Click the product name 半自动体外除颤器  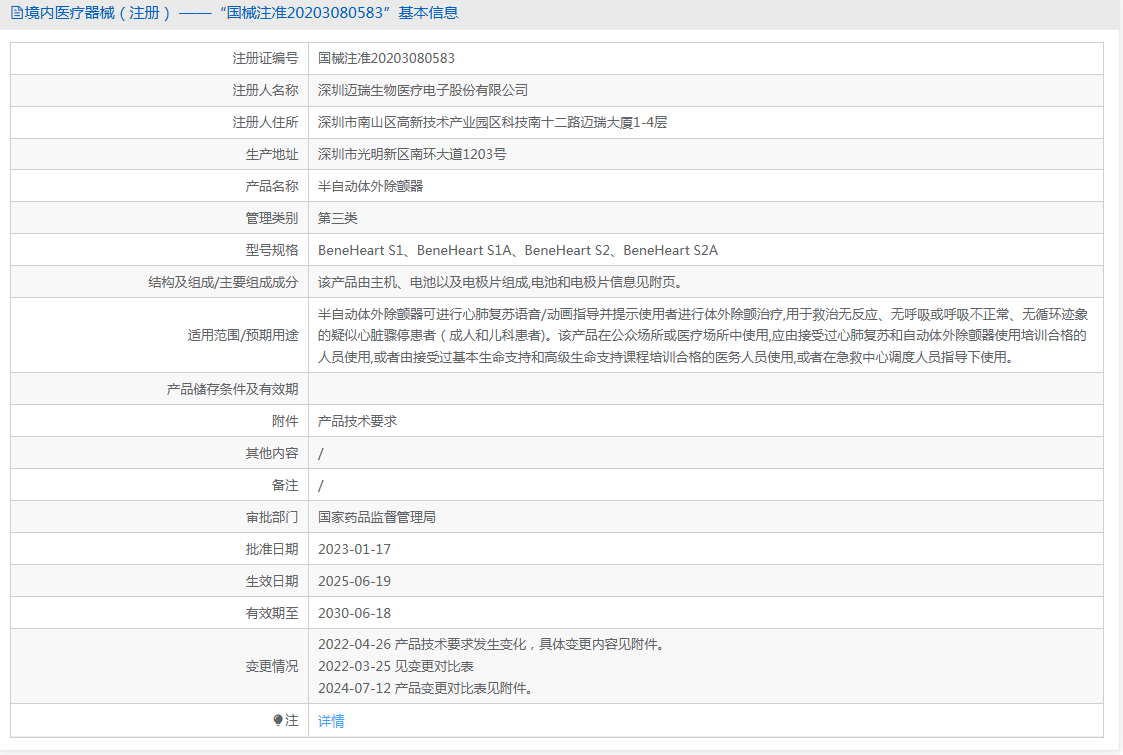click(x=370, y=186)
